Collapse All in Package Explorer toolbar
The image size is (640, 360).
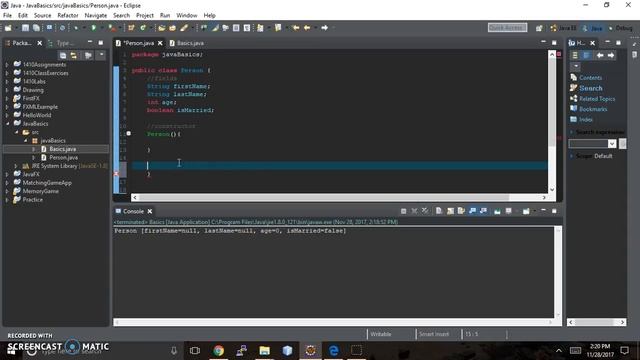pos(62,55)
